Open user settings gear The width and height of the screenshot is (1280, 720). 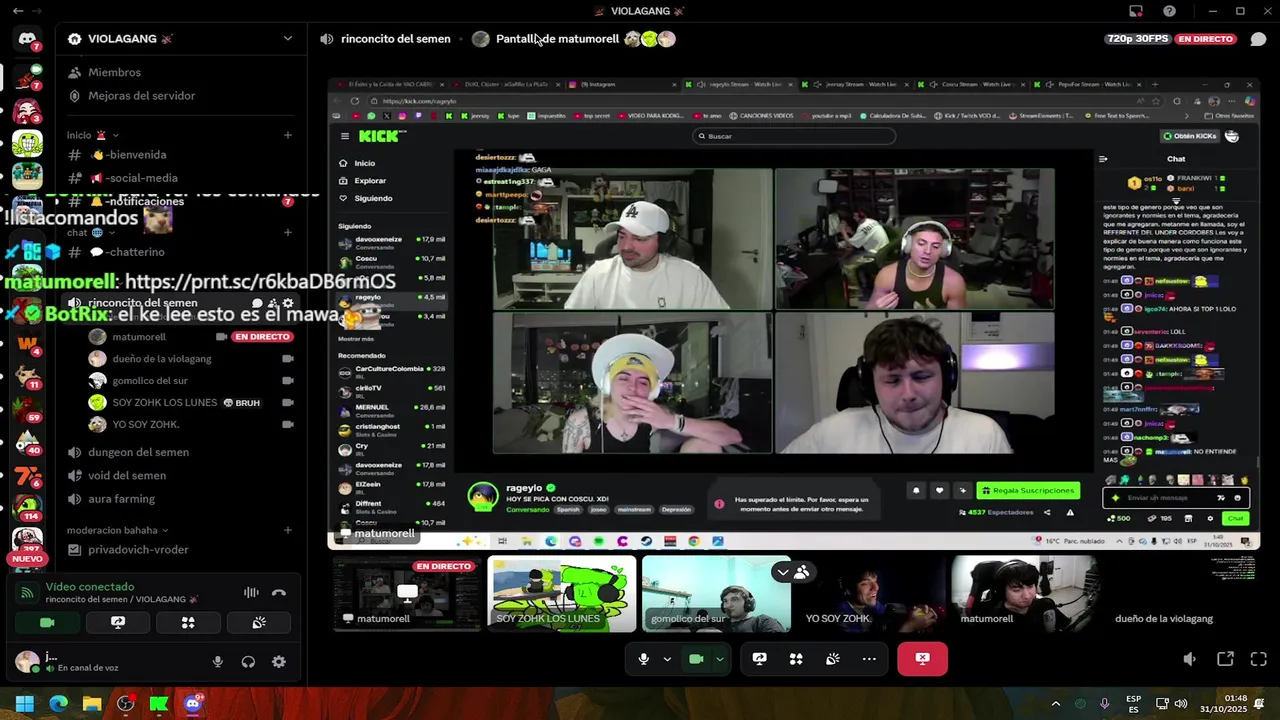[279, 662]
